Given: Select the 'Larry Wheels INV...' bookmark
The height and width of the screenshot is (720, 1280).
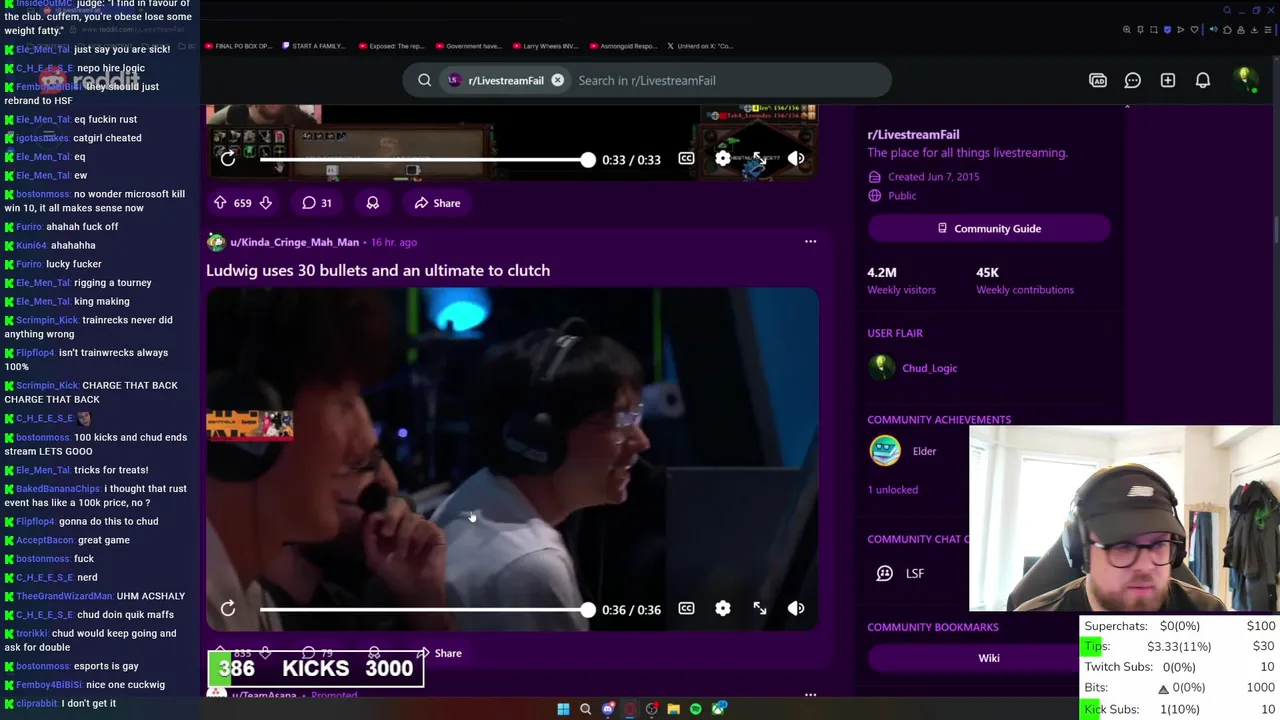Looking at the screenshot, I should point(545,46).
